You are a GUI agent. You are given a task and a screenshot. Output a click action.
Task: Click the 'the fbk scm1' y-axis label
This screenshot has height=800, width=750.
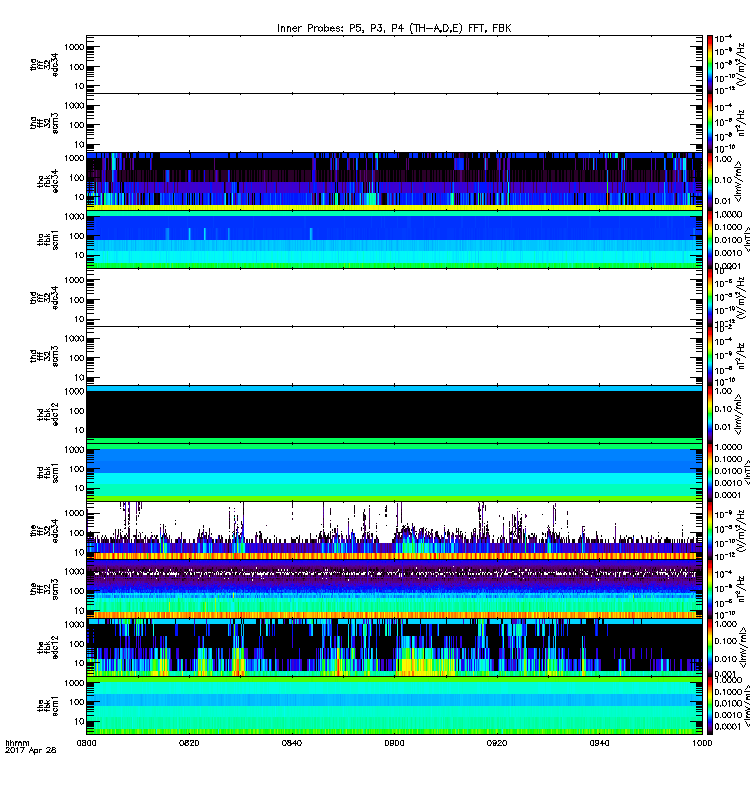48,706
